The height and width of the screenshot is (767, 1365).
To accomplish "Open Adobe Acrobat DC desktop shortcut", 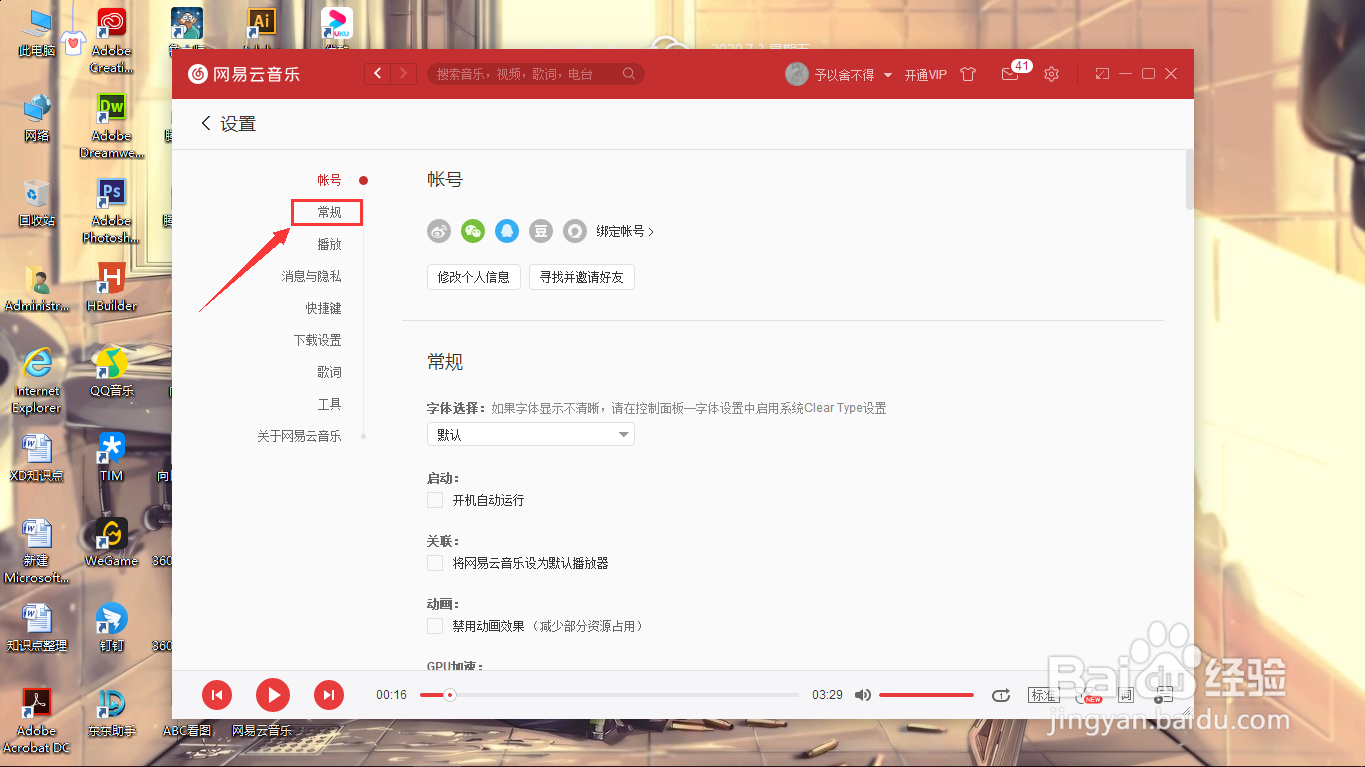I will [x=37, y=721].
